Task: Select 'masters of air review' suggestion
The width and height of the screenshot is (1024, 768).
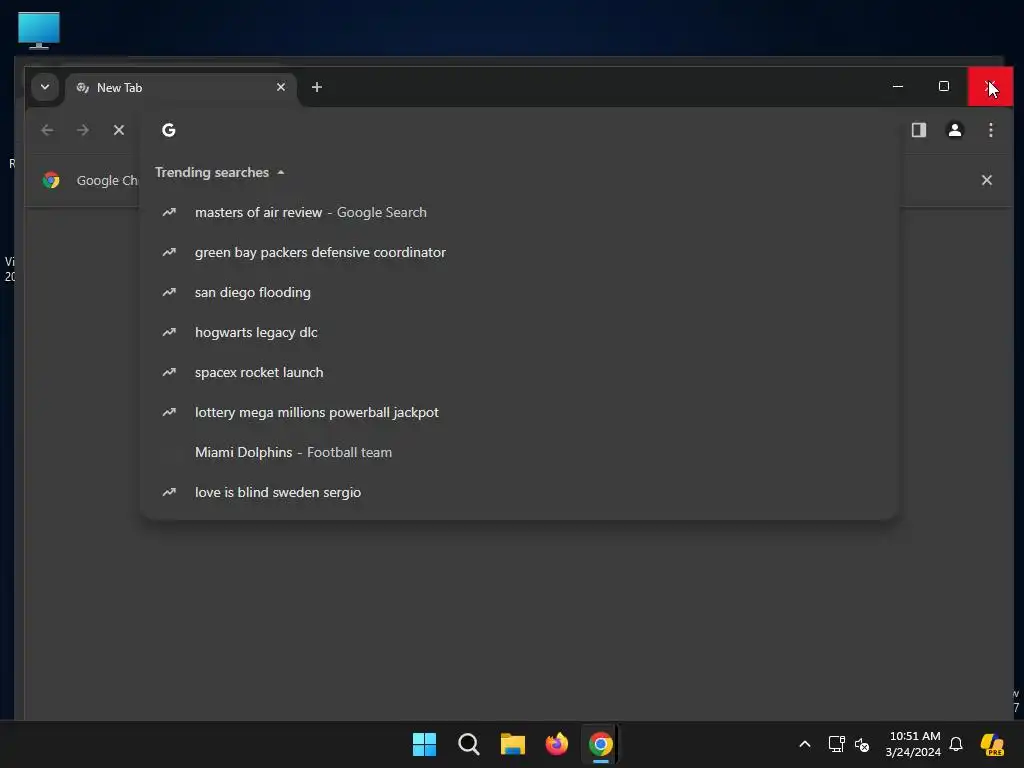Action: [519, 212]
